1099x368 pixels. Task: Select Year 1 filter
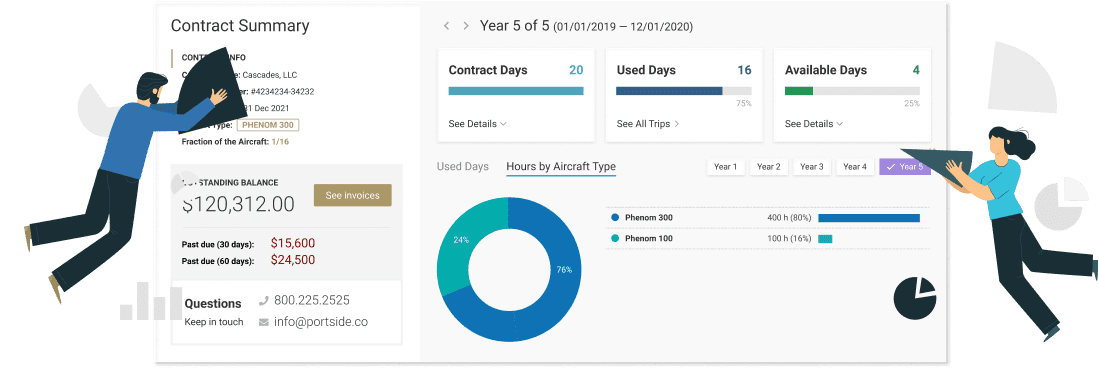click(x=725, y=167)
